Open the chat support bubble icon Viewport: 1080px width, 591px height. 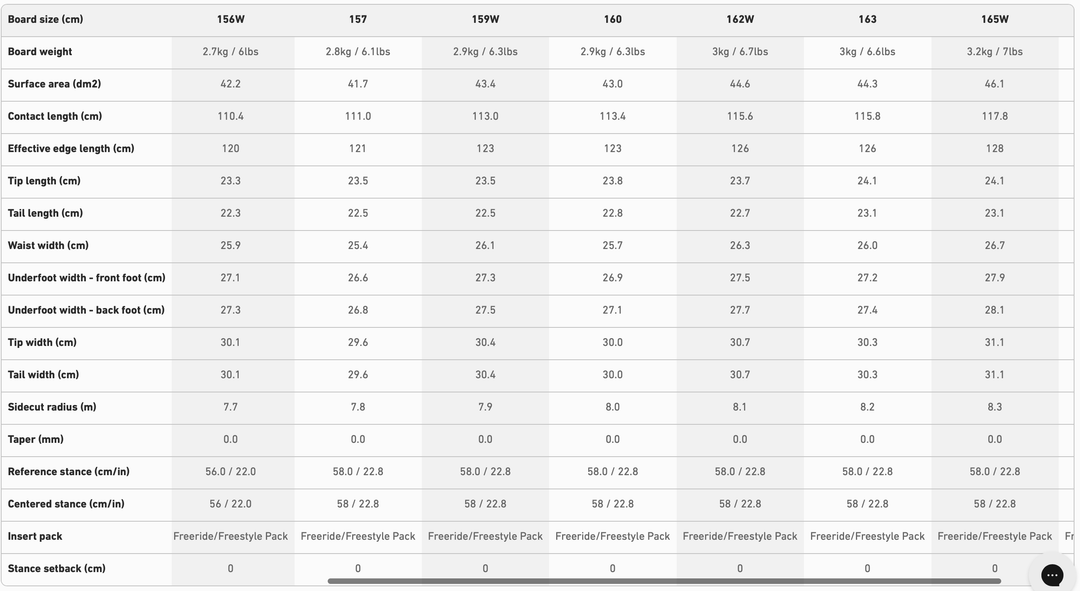coord(1052,574)
